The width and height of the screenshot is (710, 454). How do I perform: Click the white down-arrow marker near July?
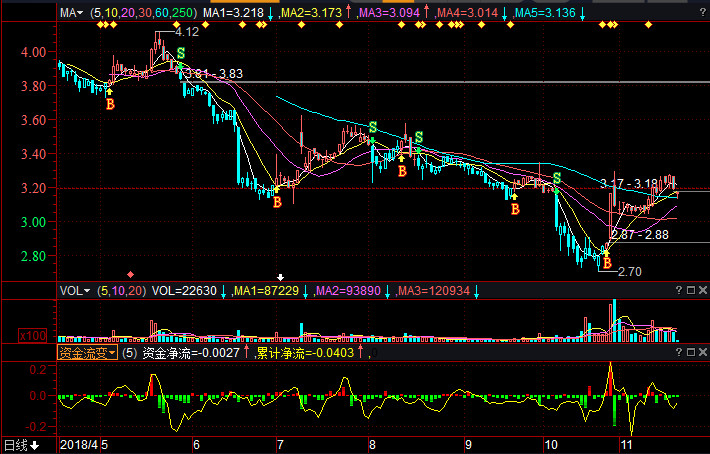280,277
